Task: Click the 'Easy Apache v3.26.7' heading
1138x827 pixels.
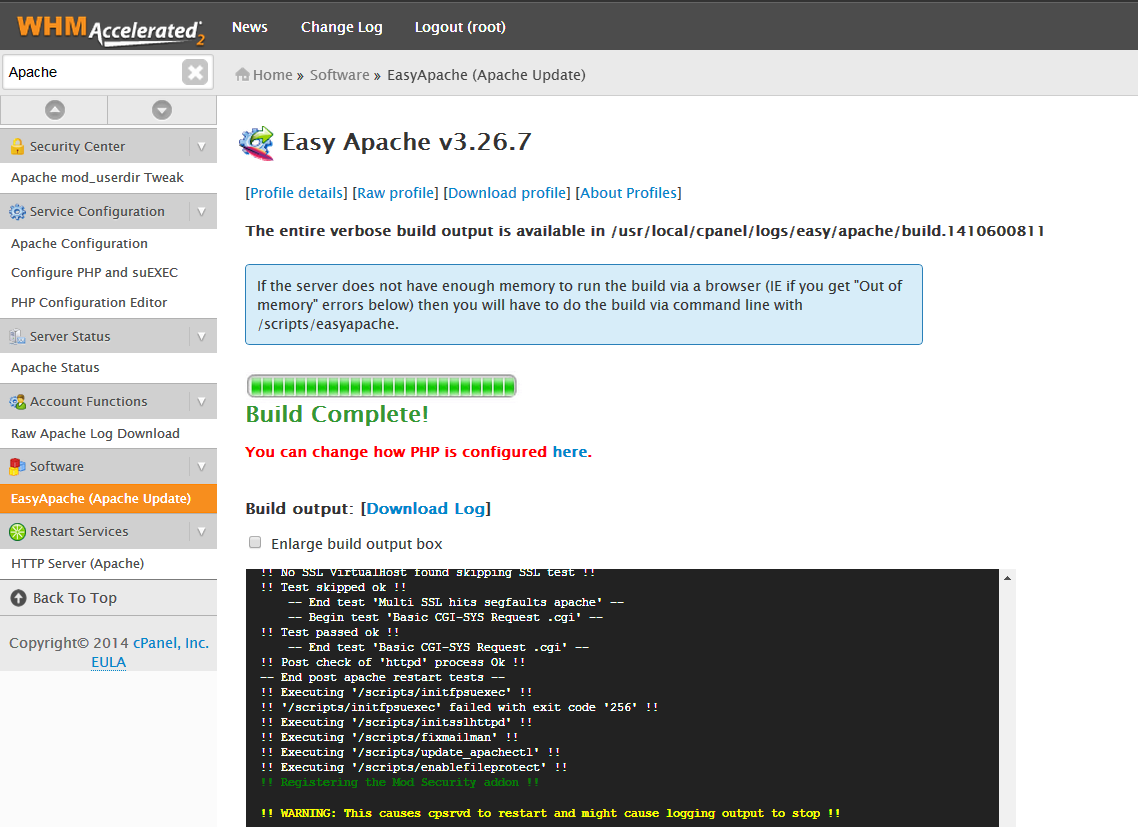Action: (407, 142)
